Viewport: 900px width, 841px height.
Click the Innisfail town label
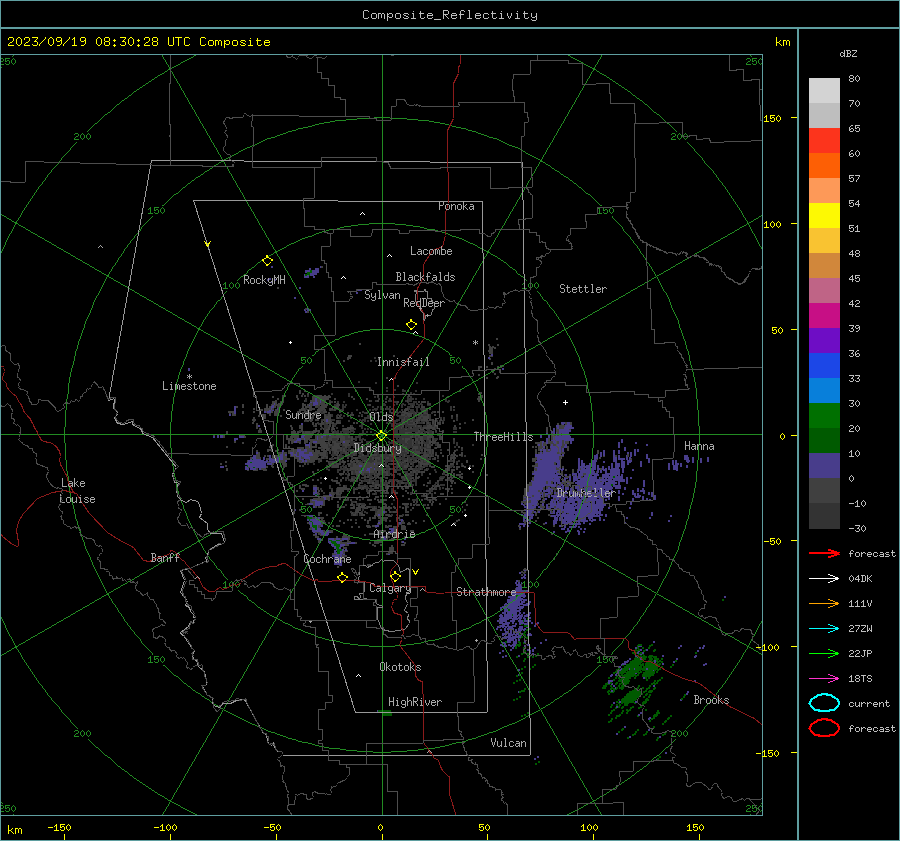click(x=403, y=362)
